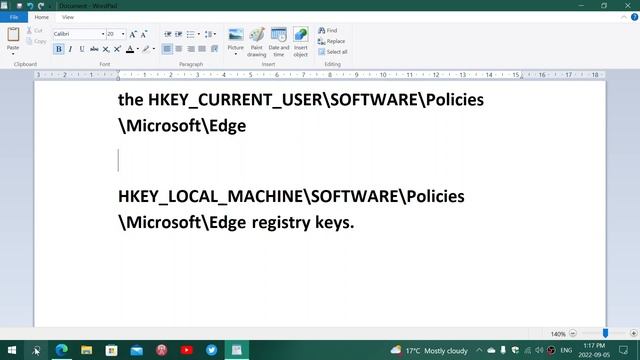Viewport: 640px width, 360px height.
Task: Start a bulleted list
Action: (x=191, y=34)
